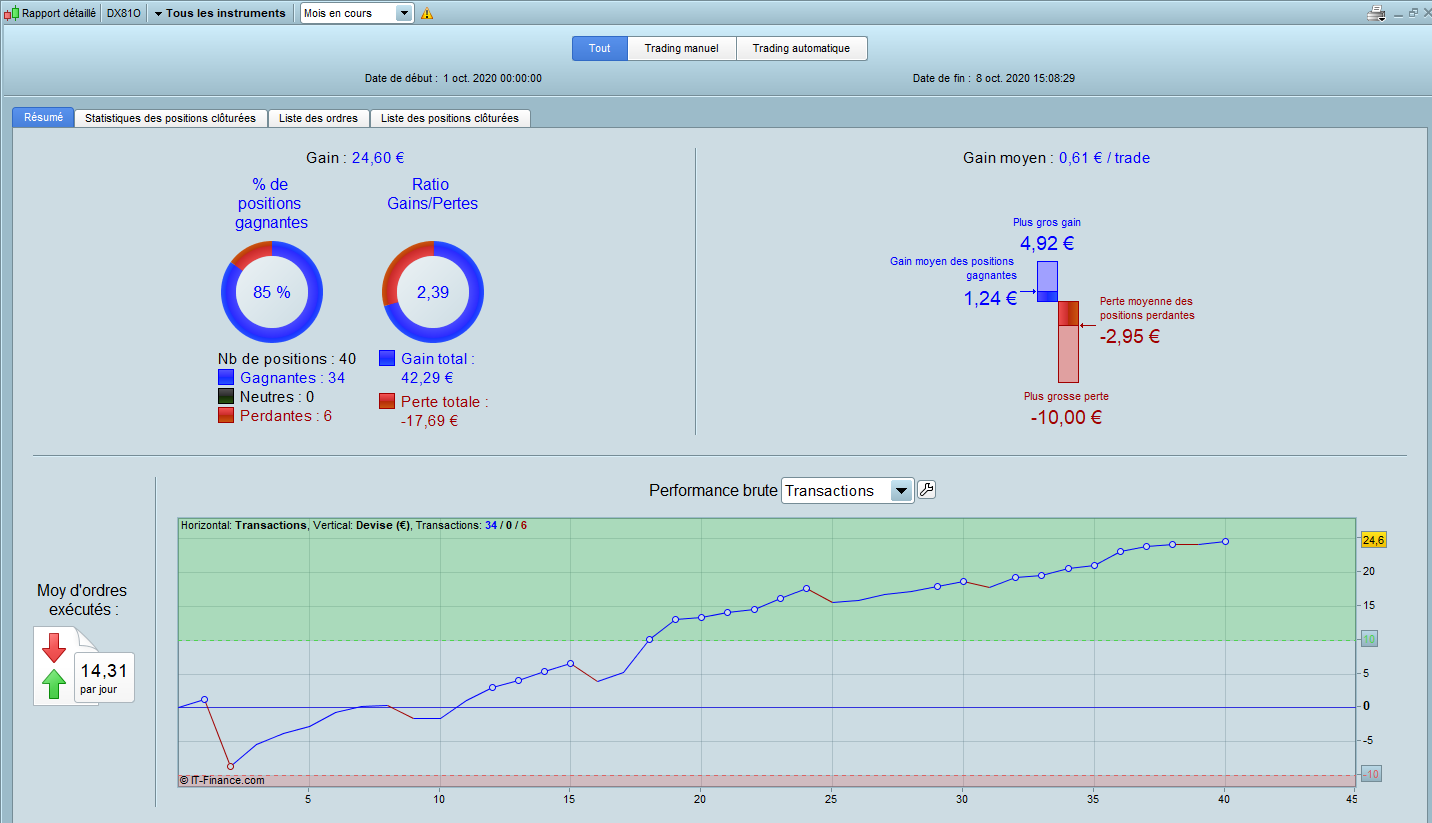Screen dimensions: 1432x823
Task: Click the Moy d'ordres exécutés label
Action: tap(82, 599)
